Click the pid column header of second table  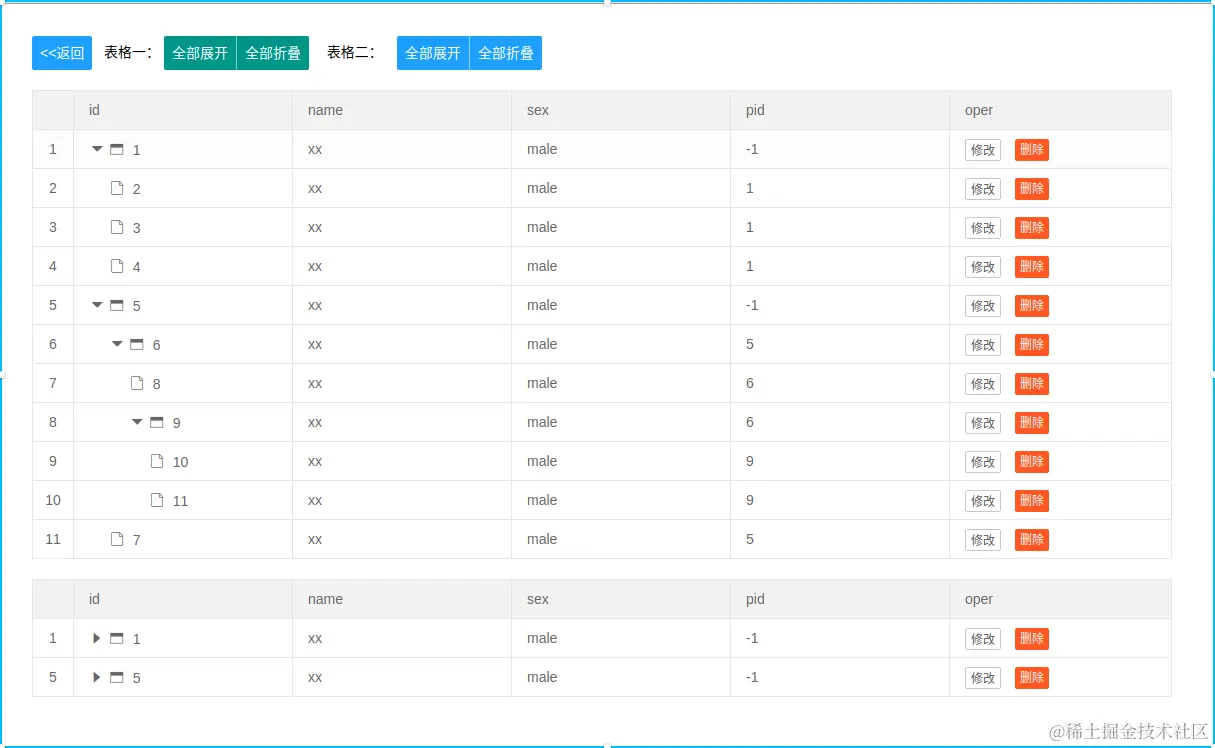840,599
